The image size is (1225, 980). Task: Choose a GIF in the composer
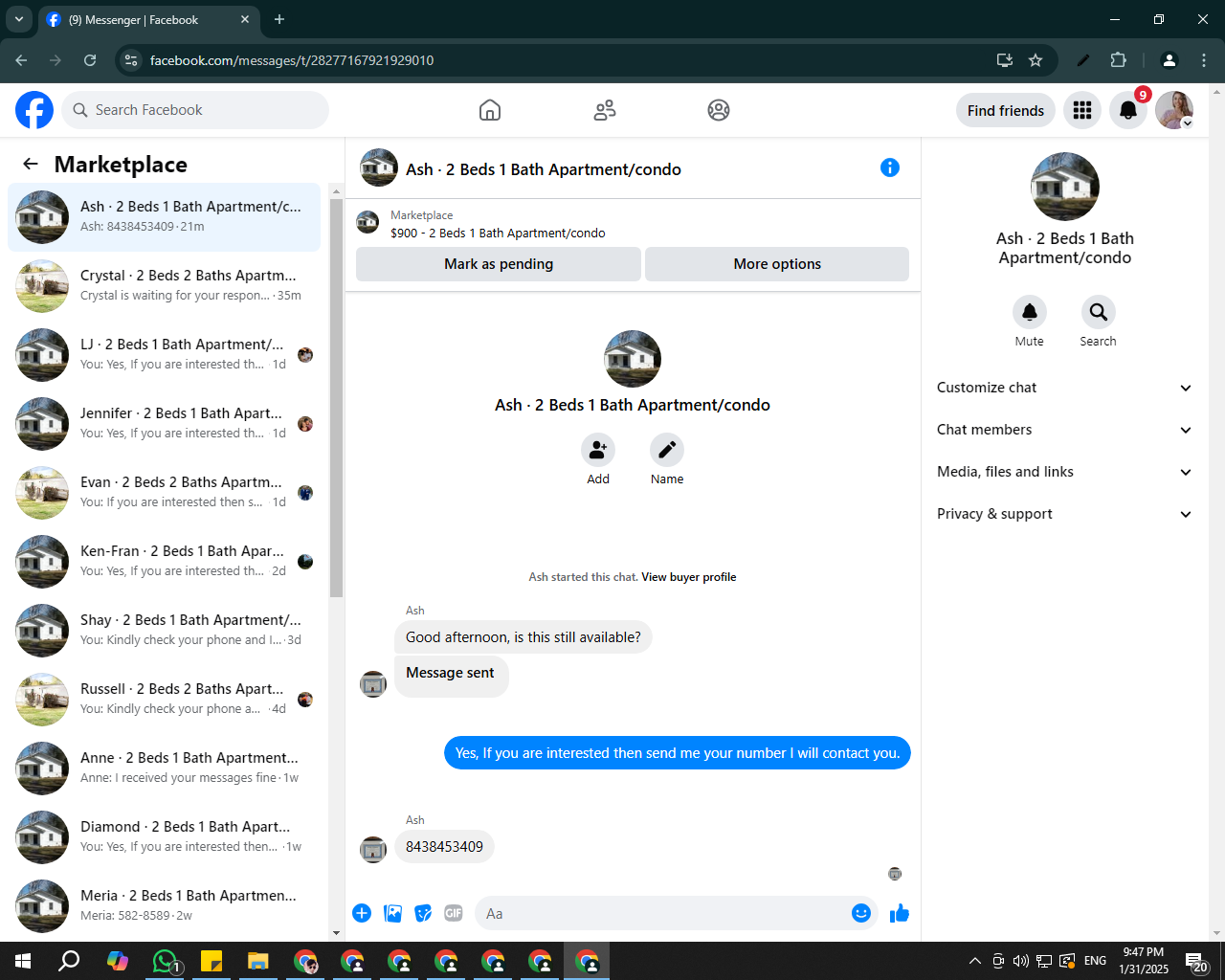coord(454,913)
